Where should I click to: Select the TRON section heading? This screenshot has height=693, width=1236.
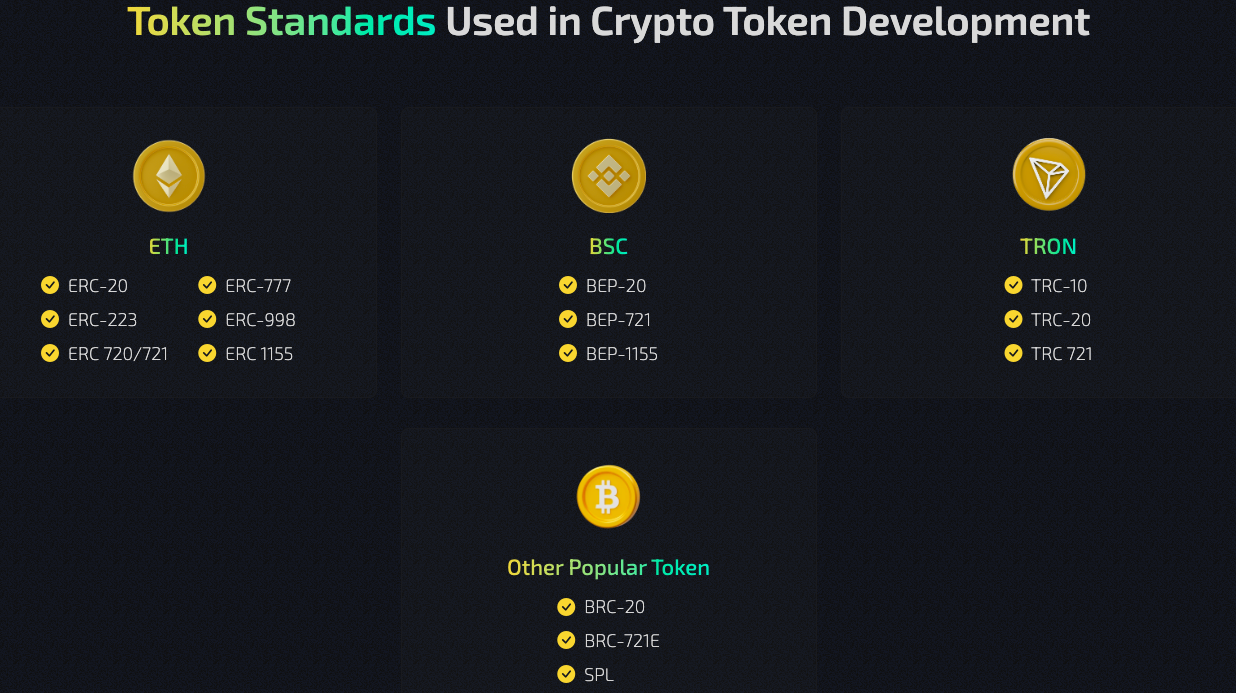tap(1048, 246)
